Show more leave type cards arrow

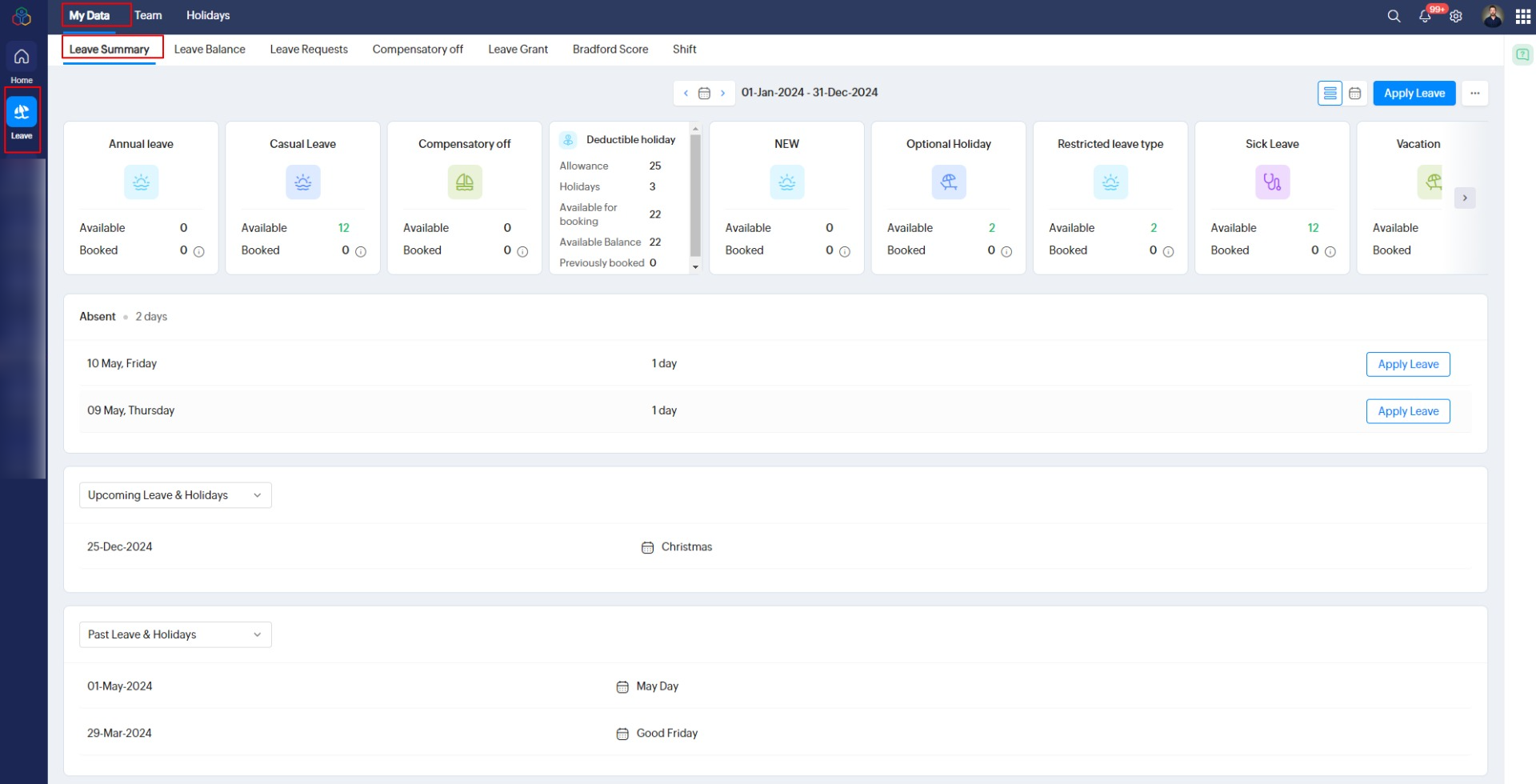pos(1465,198)
